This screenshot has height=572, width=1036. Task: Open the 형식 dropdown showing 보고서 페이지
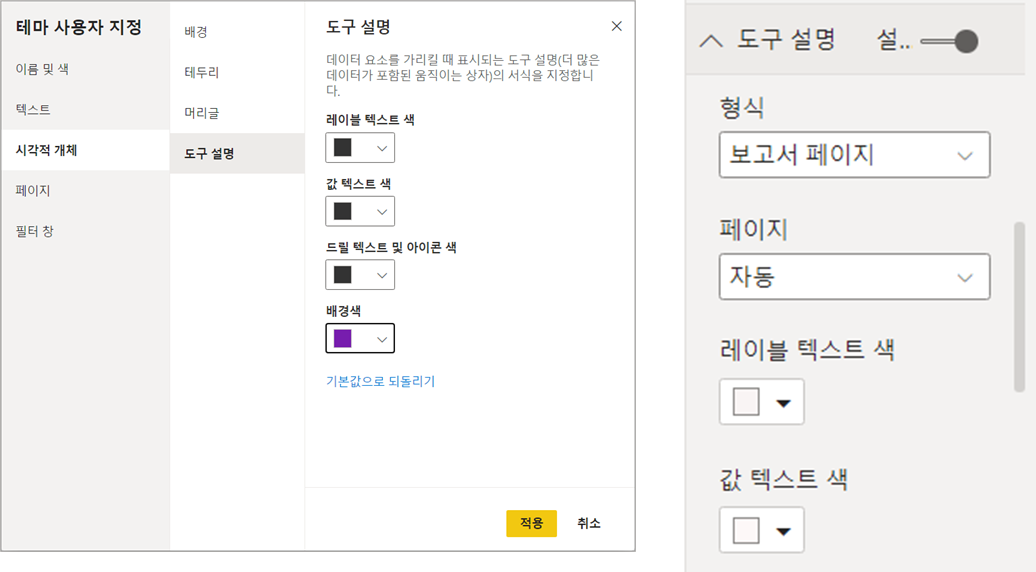pos(854,155)
